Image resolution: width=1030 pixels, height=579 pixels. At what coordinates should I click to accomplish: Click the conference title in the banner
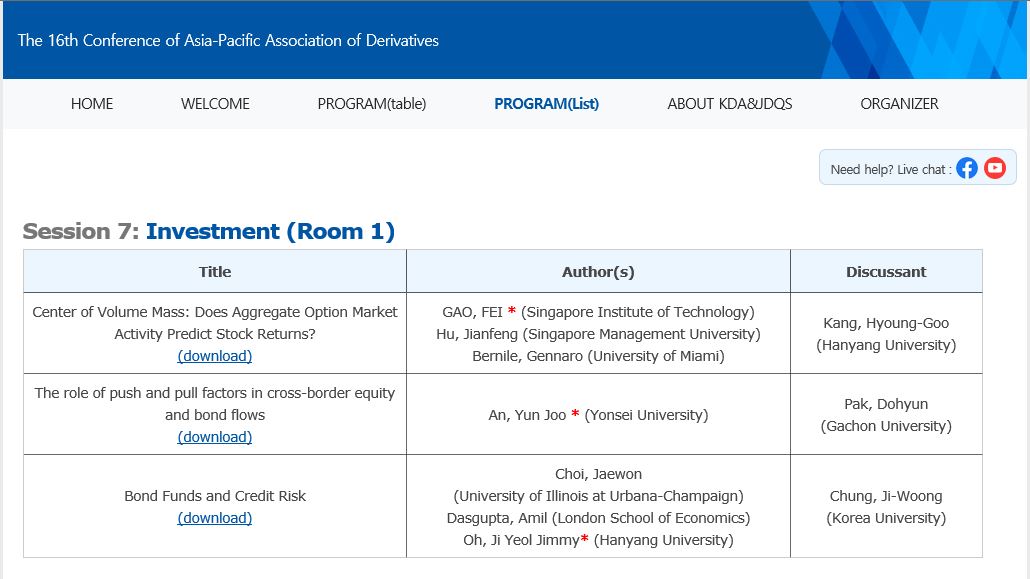pyautogui.click(x=228, y=40)
